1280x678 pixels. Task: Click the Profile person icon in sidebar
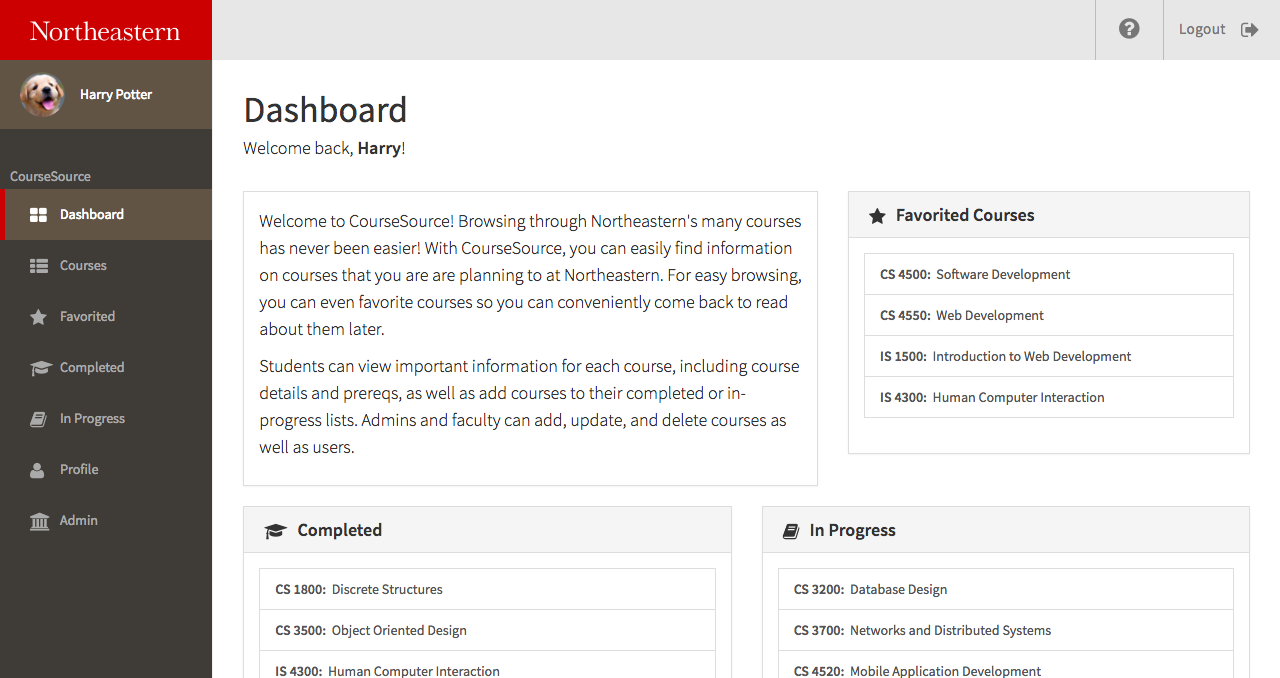click(37, 470)
